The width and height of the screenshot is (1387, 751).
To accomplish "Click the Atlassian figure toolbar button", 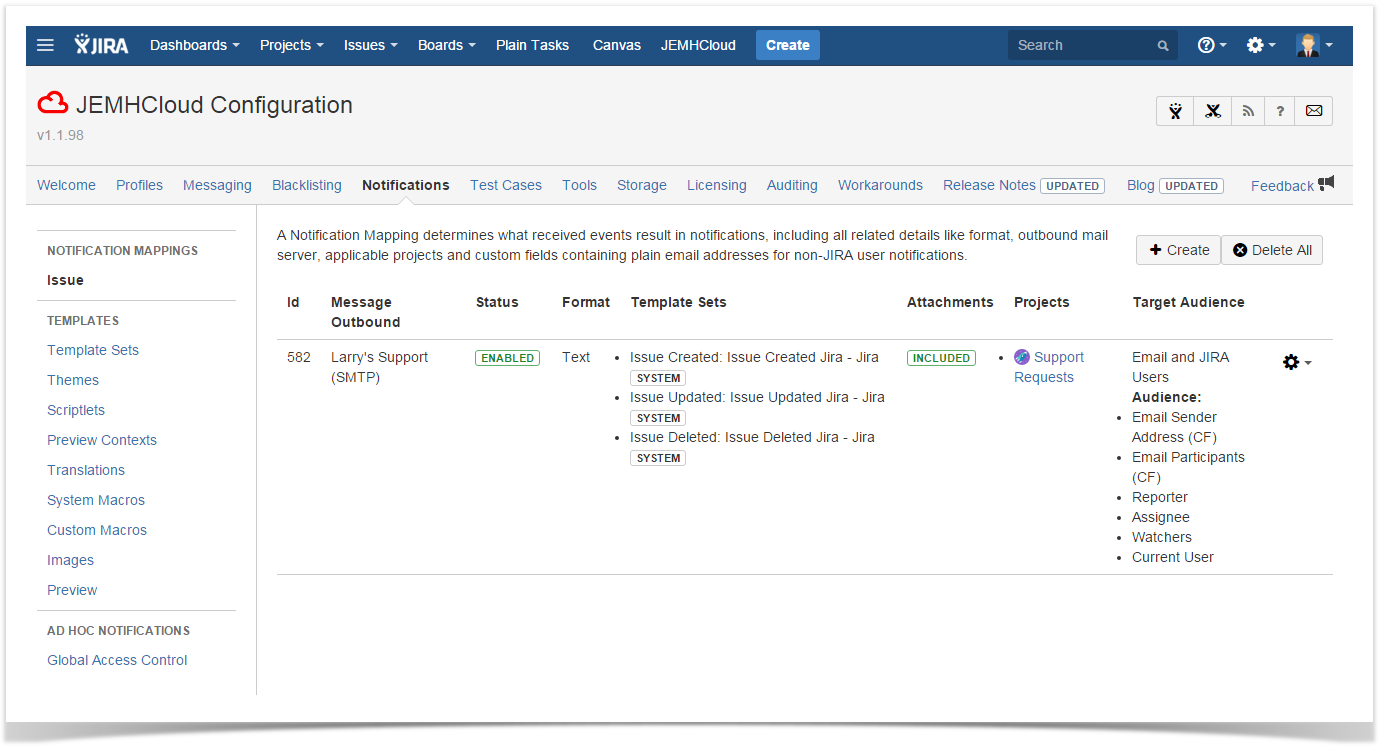I will tap(1176, 111).
